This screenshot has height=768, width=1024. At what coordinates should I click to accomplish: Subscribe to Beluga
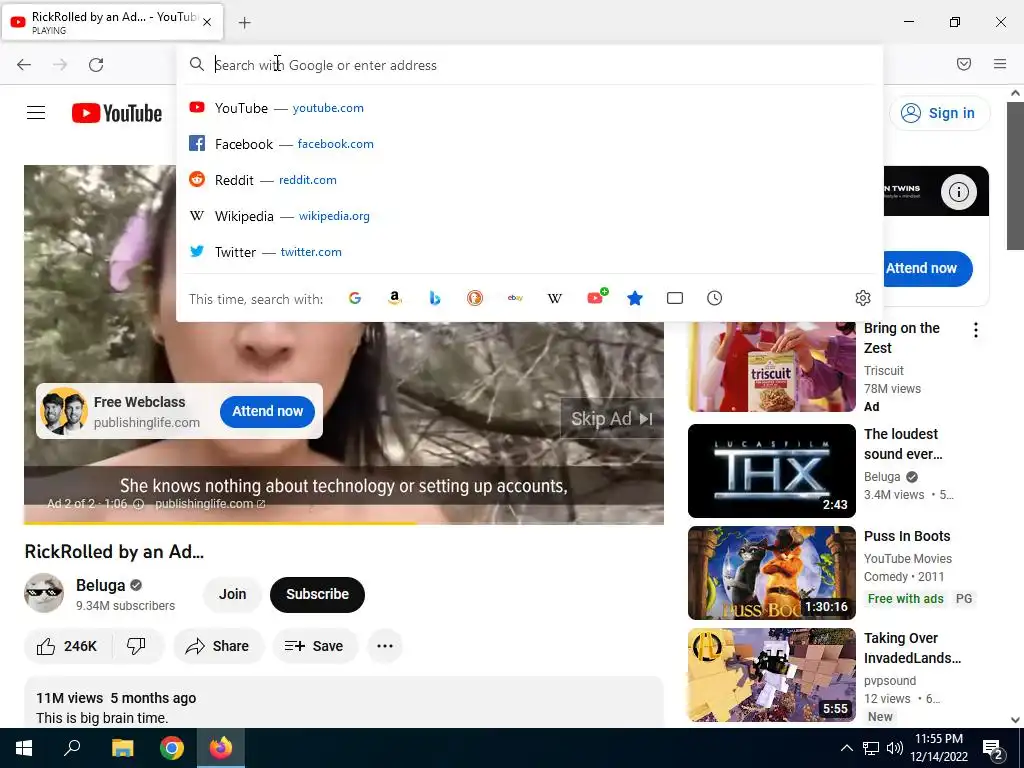pos(317,594)
